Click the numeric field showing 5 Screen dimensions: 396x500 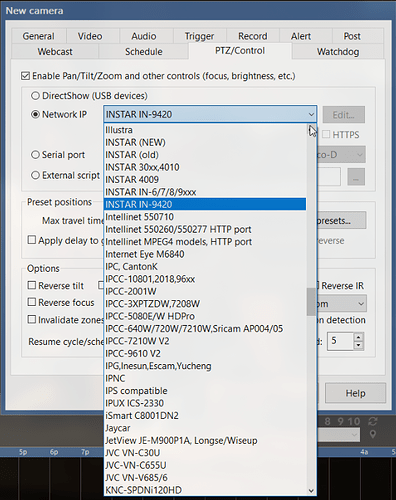tap(340, 341)
